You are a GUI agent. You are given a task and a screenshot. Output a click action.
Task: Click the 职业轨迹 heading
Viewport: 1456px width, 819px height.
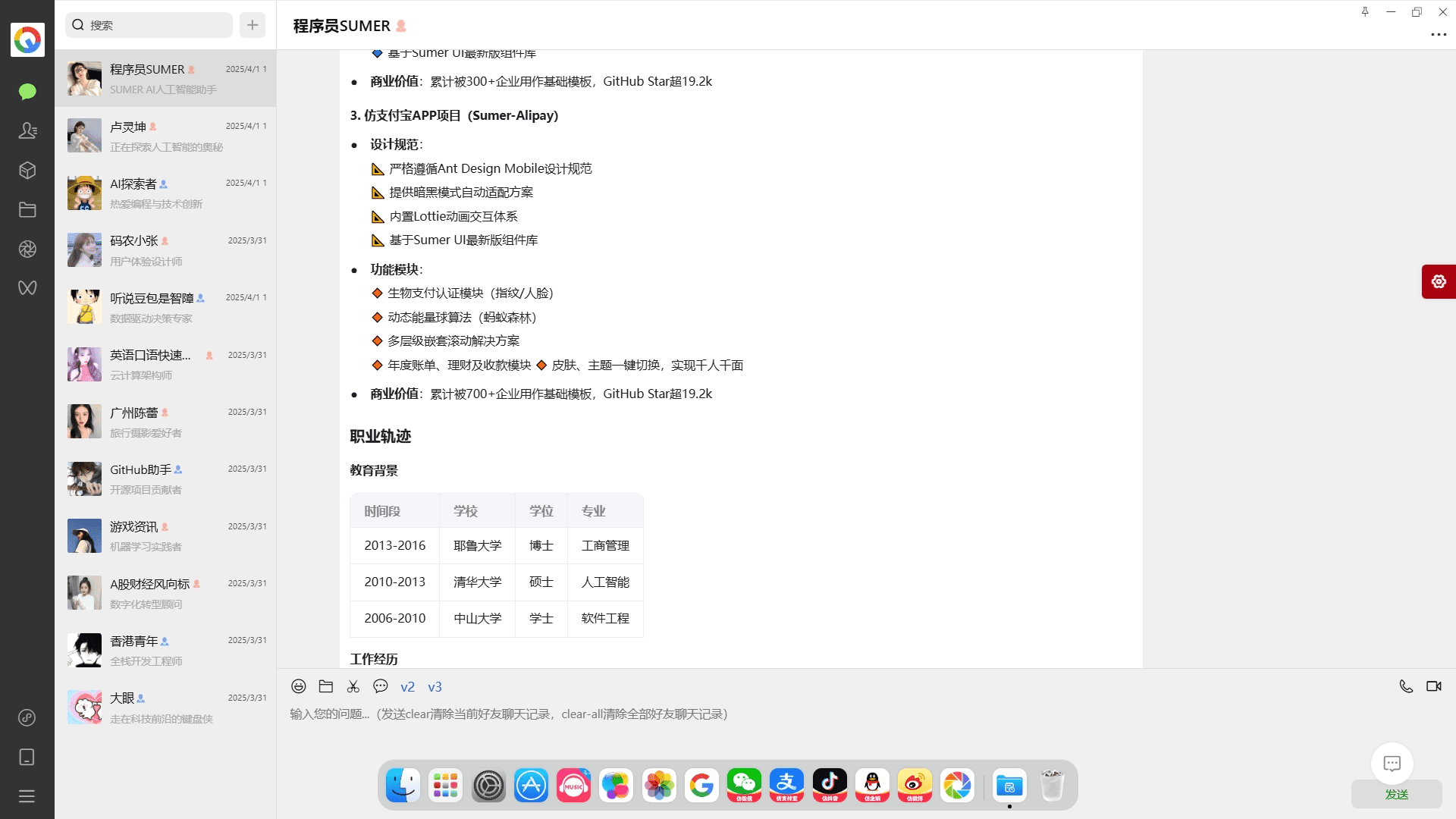[381, 436]
